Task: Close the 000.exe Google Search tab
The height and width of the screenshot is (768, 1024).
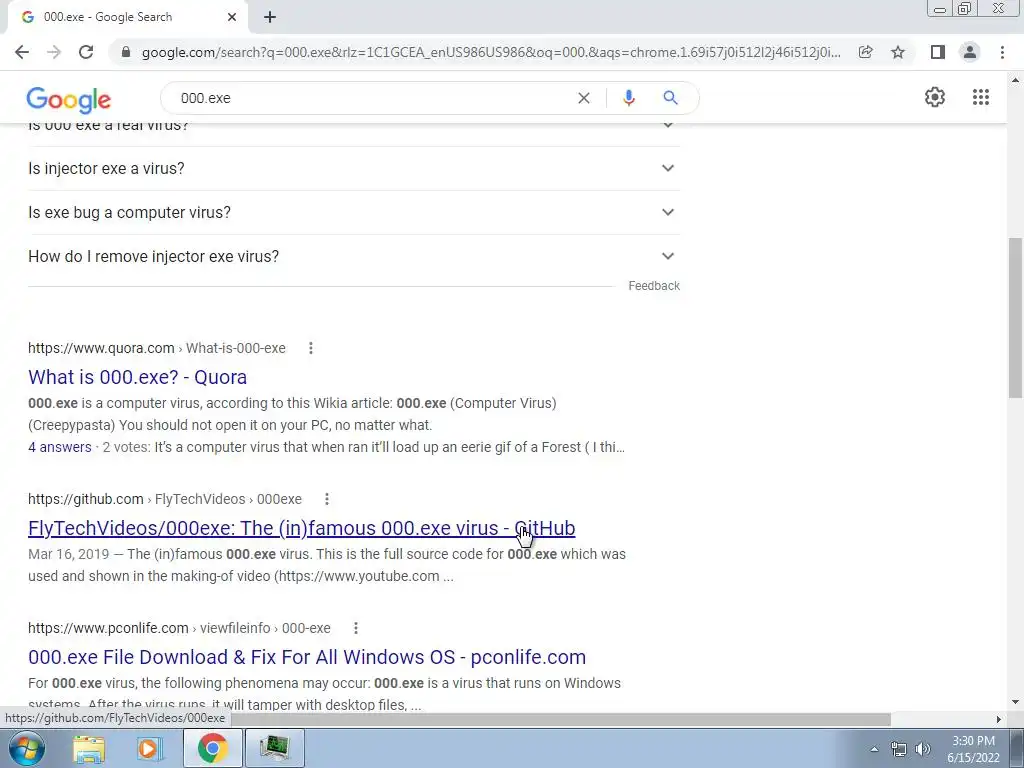Action: pyautogui.click(x=232, y=17)
